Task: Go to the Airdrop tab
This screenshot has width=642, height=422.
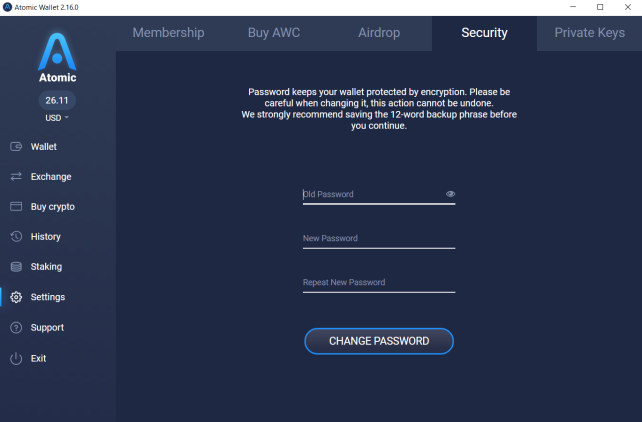Action: (379, 33)
